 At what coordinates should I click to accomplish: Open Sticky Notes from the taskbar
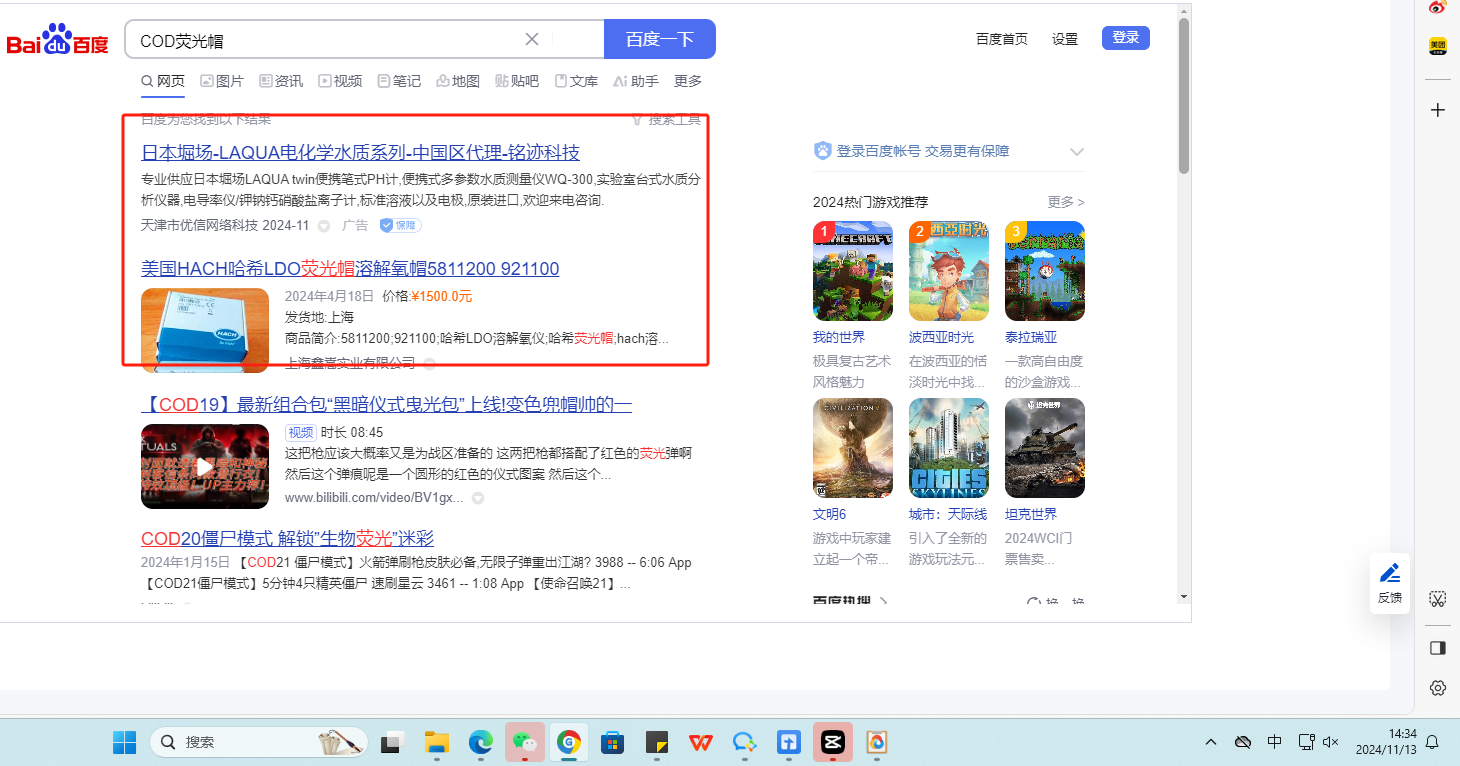tap(657, 742)
